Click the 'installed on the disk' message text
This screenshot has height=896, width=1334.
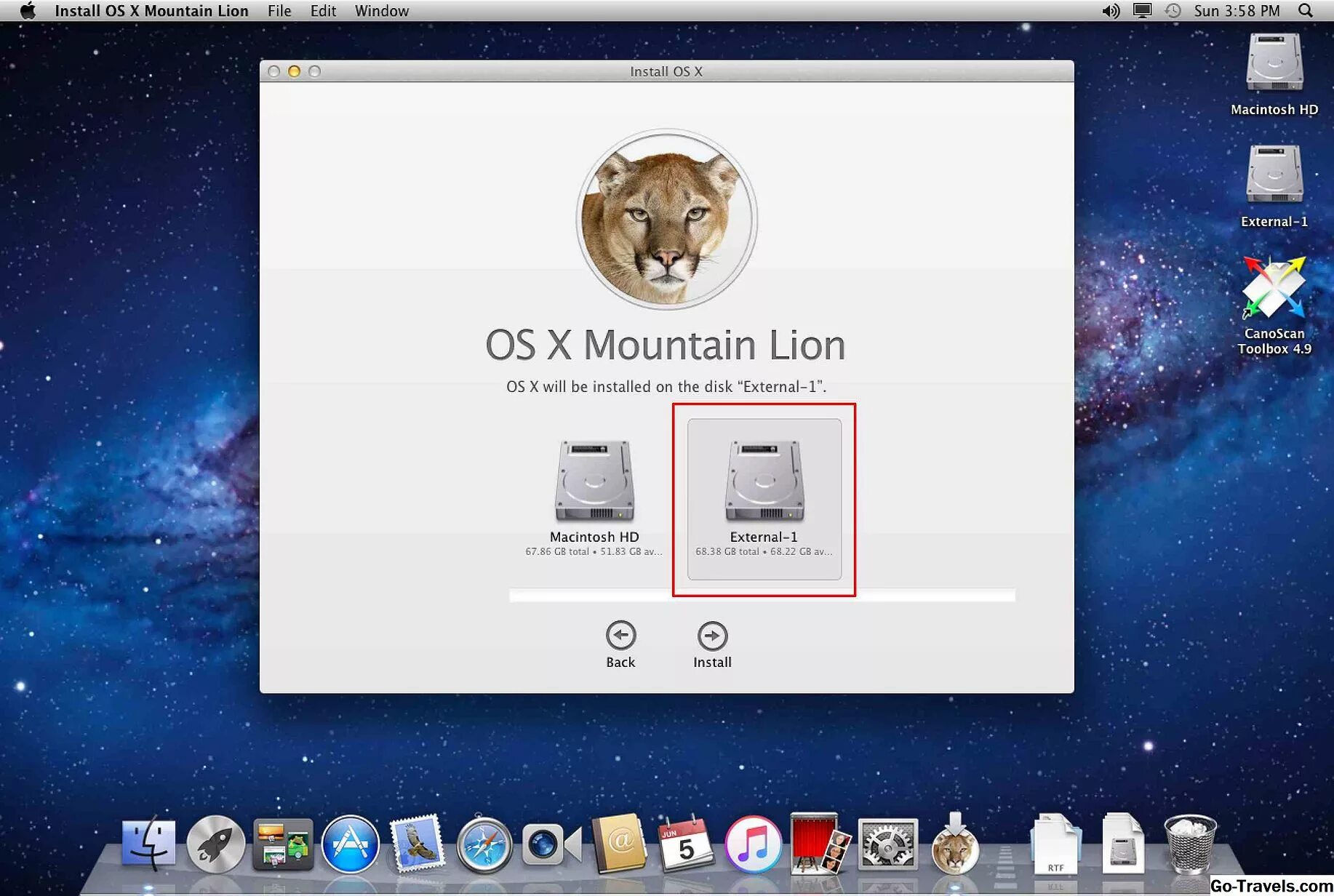pyautogui.click(x=666, y=387)
